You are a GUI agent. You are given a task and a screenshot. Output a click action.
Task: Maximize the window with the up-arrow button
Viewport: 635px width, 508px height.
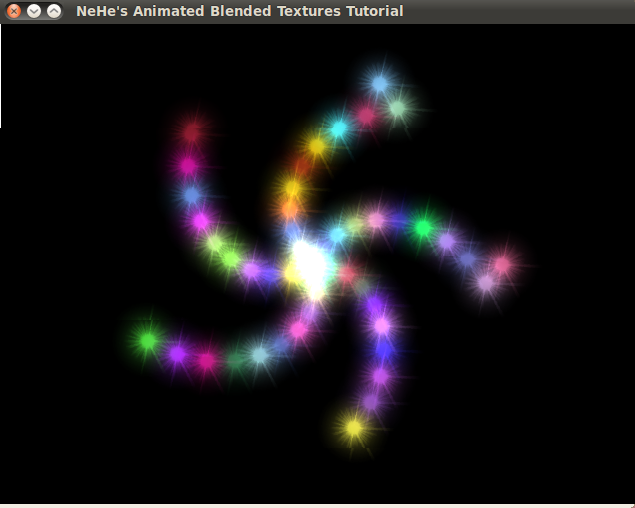pos(54,11)
